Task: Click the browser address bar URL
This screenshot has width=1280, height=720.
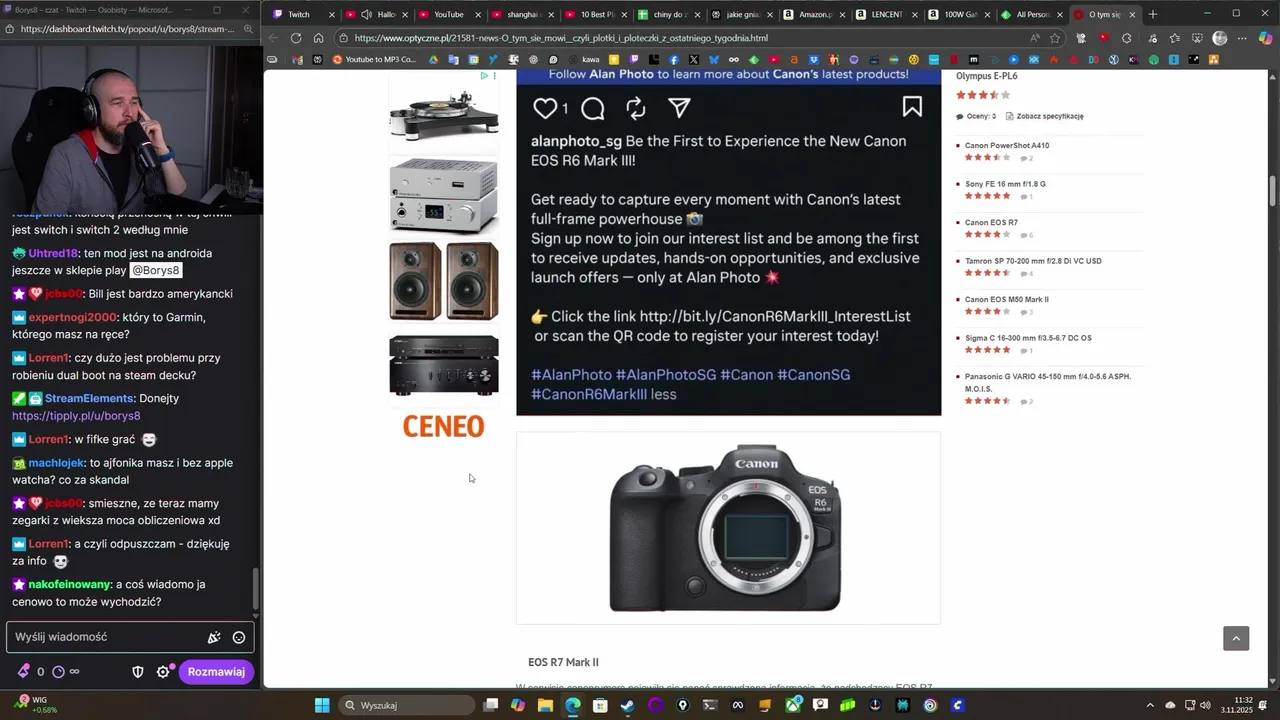Action: [x=561, y=38]
